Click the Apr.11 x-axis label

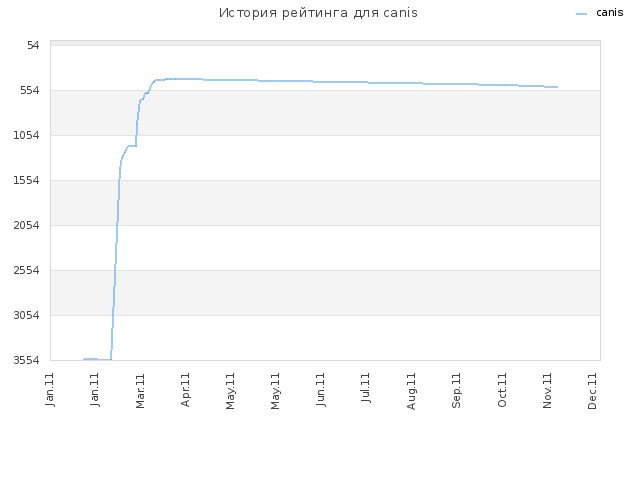(x=185, y=390)
